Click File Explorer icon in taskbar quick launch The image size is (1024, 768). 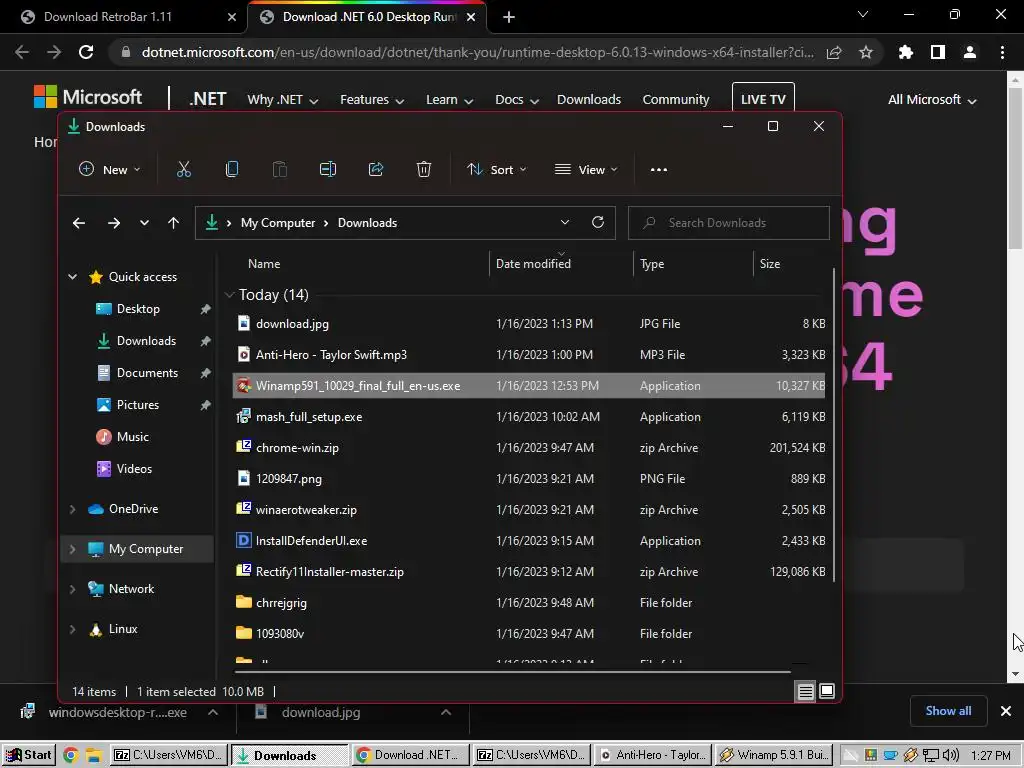93,756
